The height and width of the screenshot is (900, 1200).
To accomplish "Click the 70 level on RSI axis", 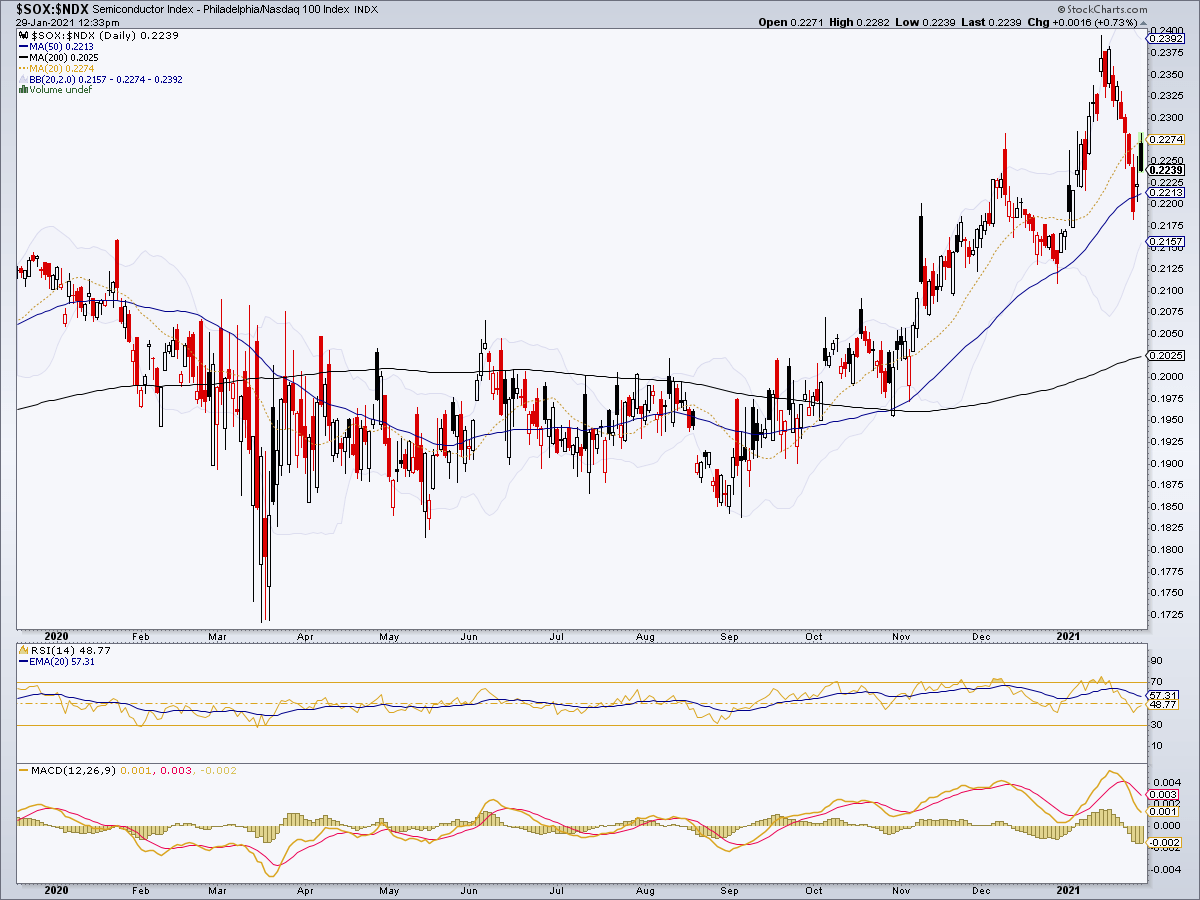I will point(1157,682).
